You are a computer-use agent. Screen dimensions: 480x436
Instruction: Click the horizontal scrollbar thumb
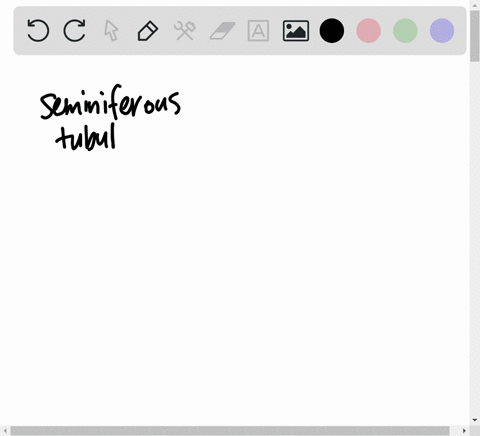point(230,431)
